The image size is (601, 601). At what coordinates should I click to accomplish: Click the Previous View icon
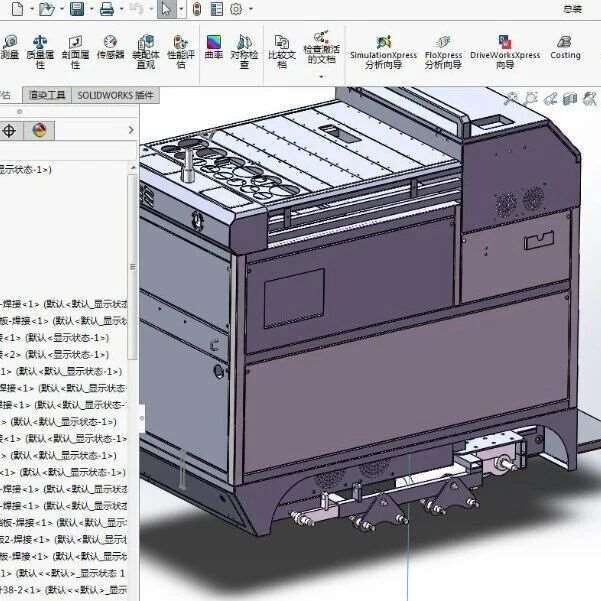tap(550, 99)
